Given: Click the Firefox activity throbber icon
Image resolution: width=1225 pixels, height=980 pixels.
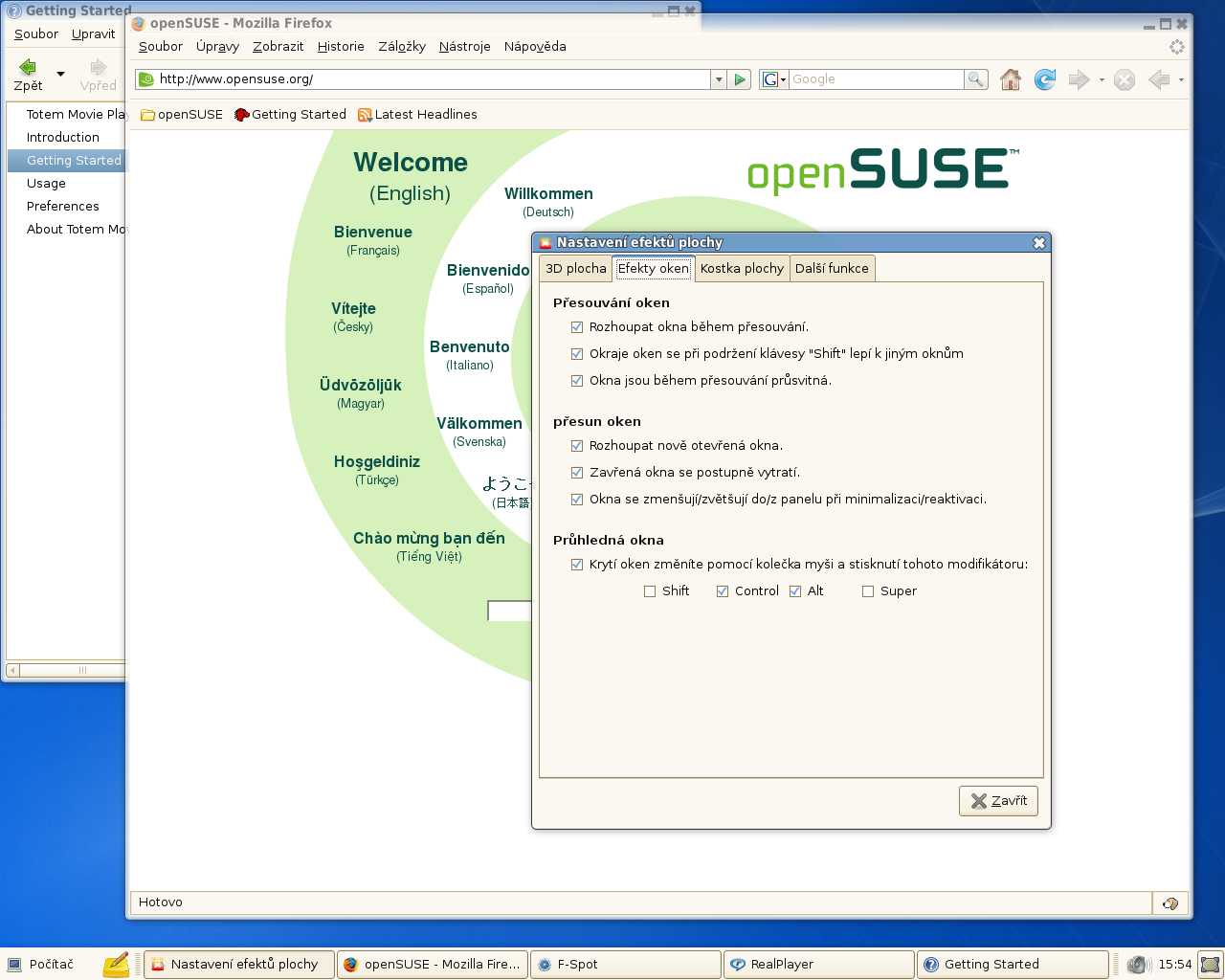Looking at the screenshot, I should click(1177, 46).
